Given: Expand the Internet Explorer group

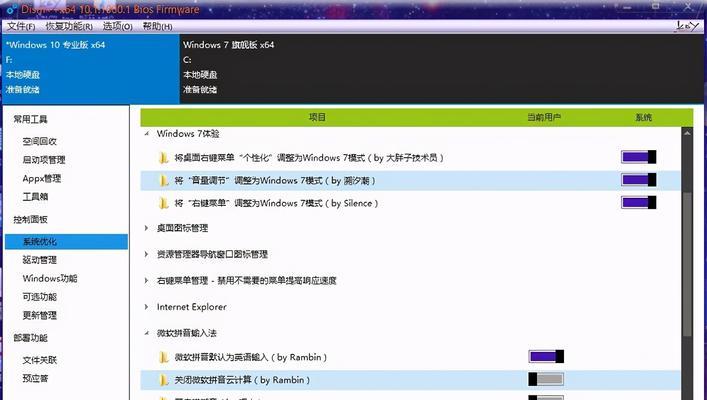Looking at the screenshot, I should pyautogui.click(x=147, y=307).
